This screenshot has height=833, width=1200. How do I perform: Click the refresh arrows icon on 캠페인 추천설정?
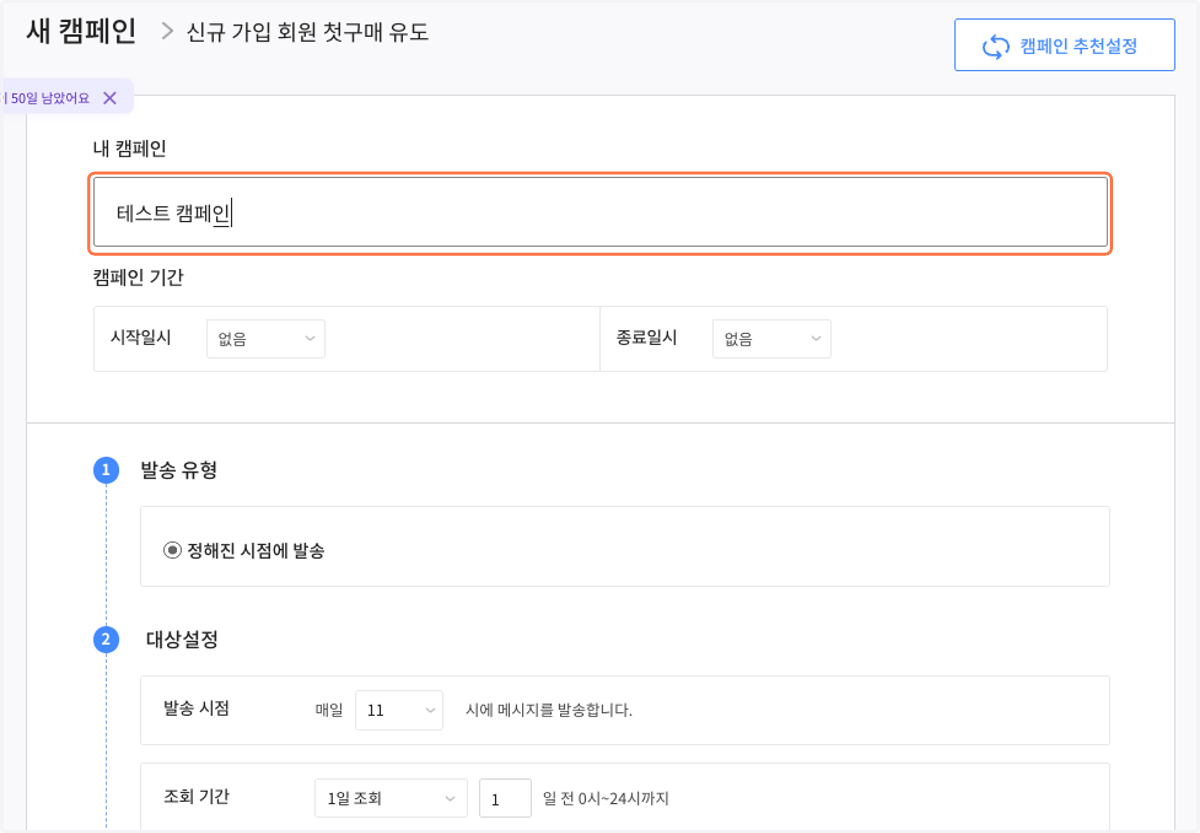coord(996,46)
